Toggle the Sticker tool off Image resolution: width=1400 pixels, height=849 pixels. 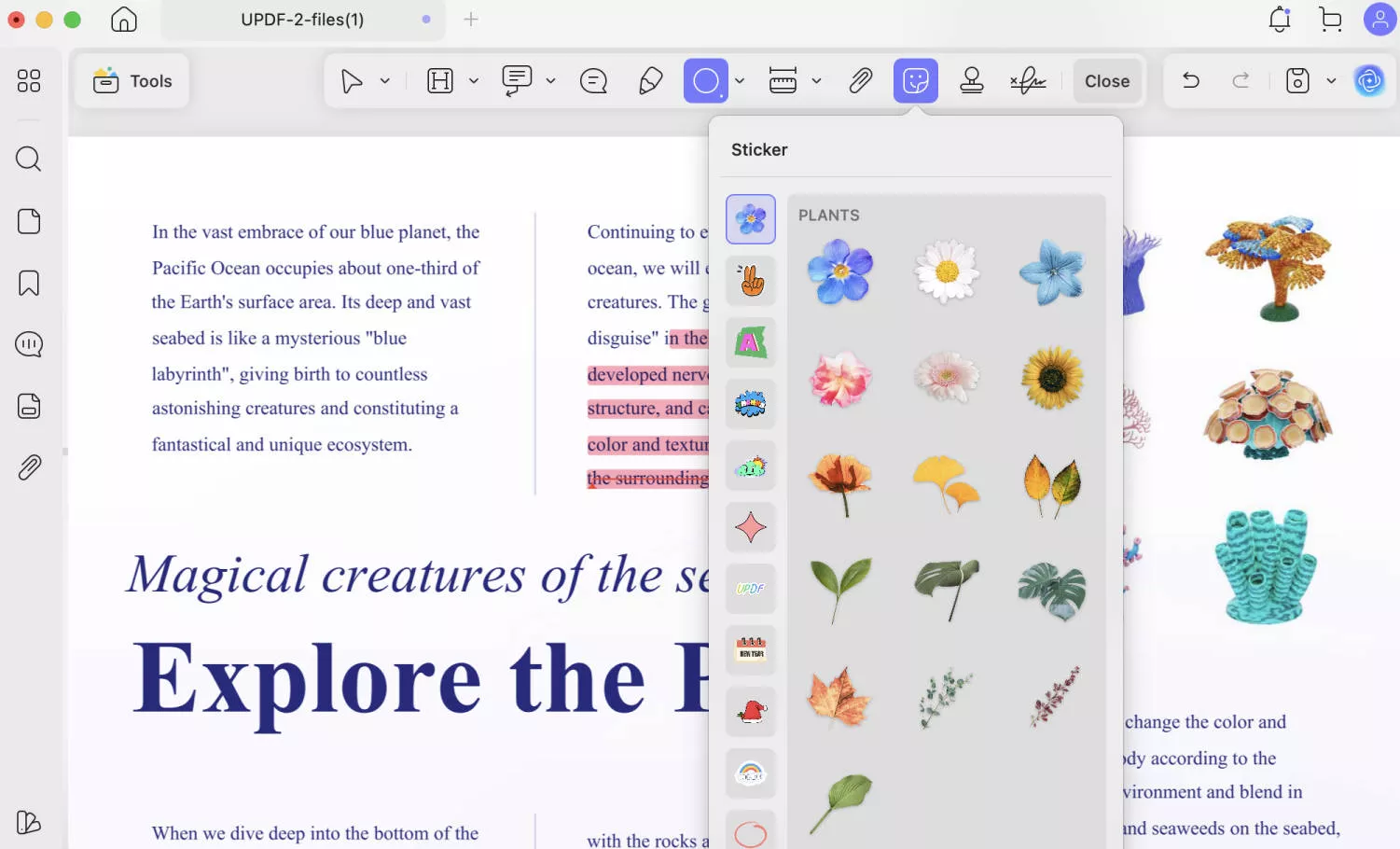915,80
